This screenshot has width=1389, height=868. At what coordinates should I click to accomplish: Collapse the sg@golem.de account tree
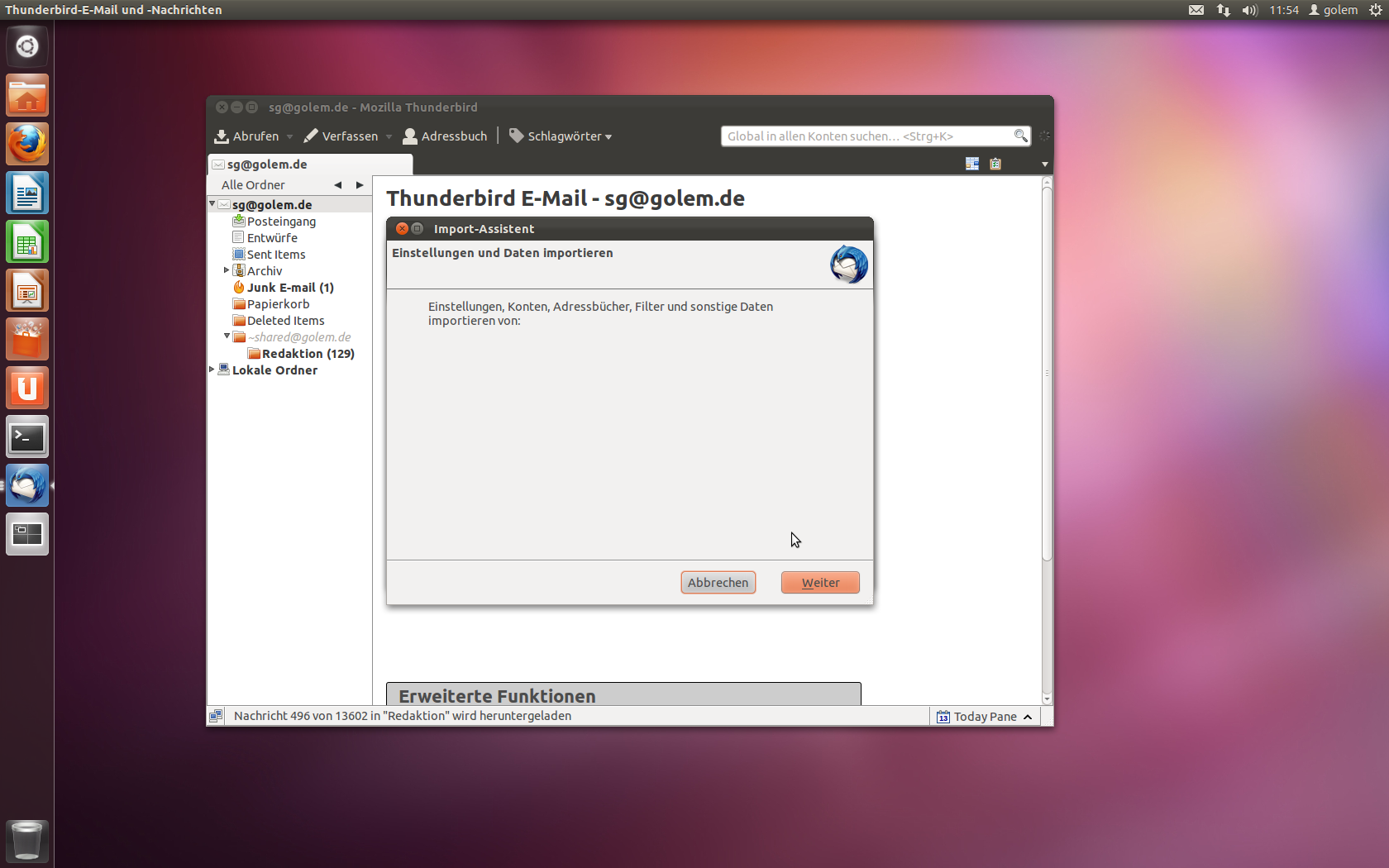click(x=212, y=204)
